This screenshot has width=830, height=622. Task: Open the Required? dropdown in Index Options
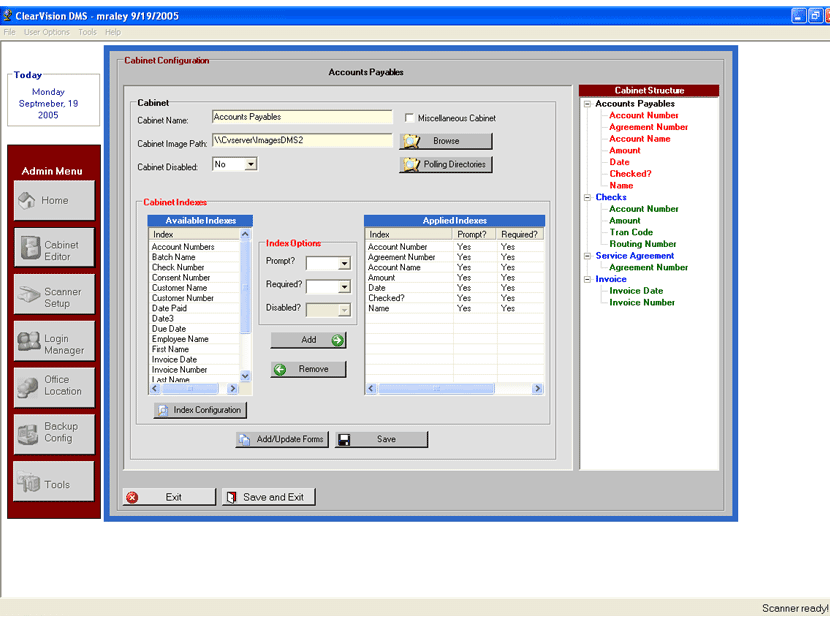pyautogui.click(x=343, y=287)
